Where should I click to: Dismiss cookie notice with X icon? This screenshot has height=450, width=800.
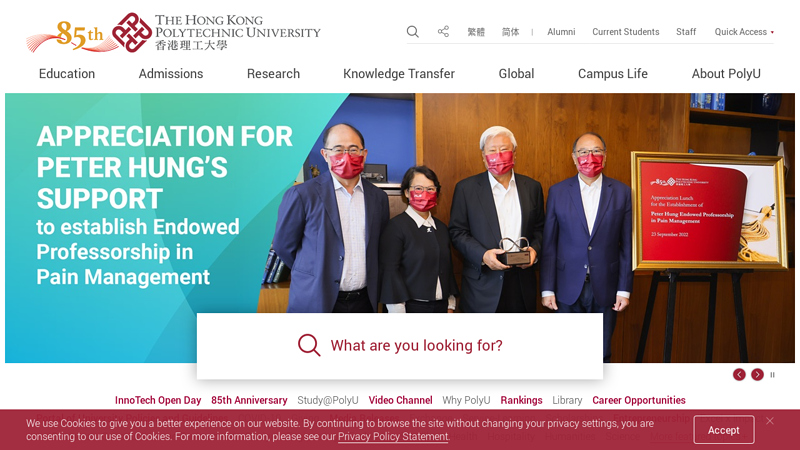pos(770,421)
